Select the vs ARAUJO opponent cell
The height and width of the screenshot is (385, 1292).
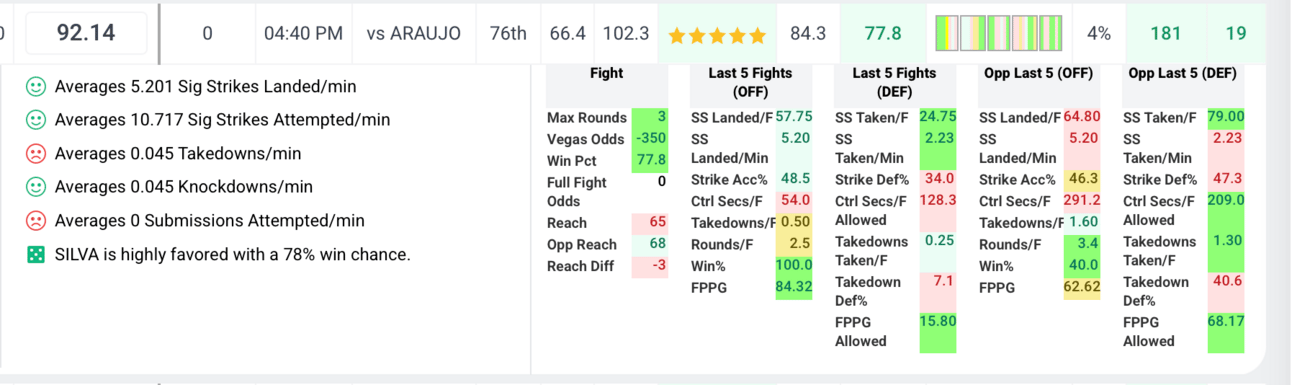(414, 33)
